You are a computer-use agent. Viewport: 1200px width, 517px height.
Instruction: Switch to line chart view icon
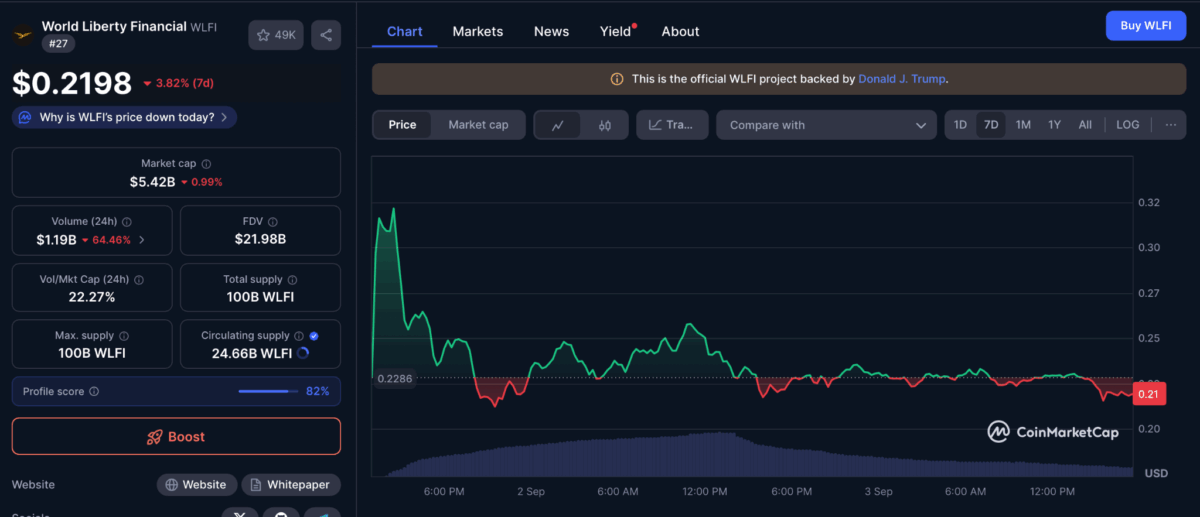[558, 125]
